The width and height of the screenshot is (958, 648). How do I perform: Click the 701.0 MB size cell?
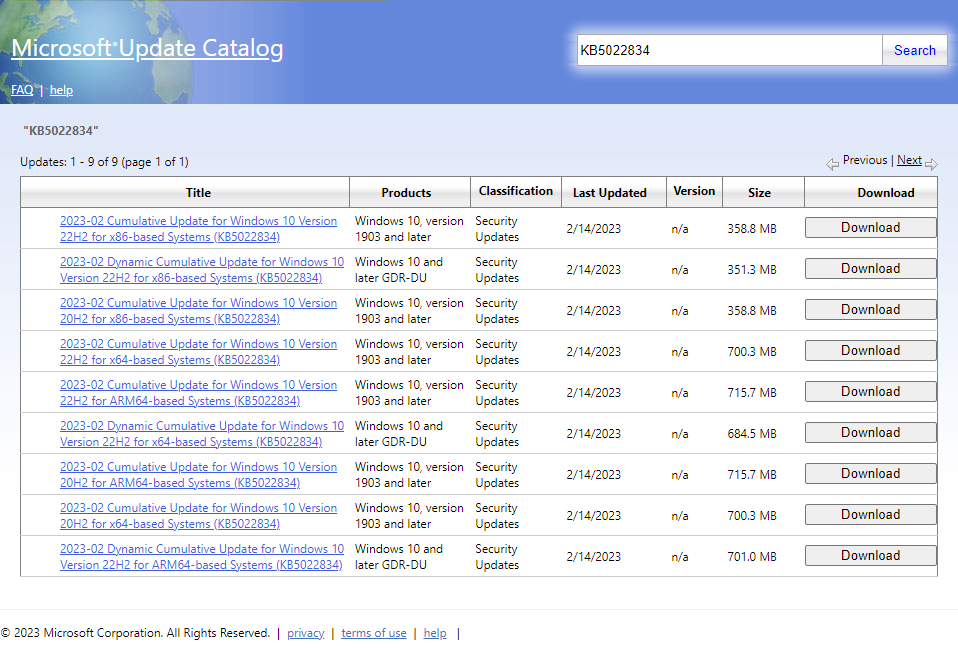[x=752, y=556]
